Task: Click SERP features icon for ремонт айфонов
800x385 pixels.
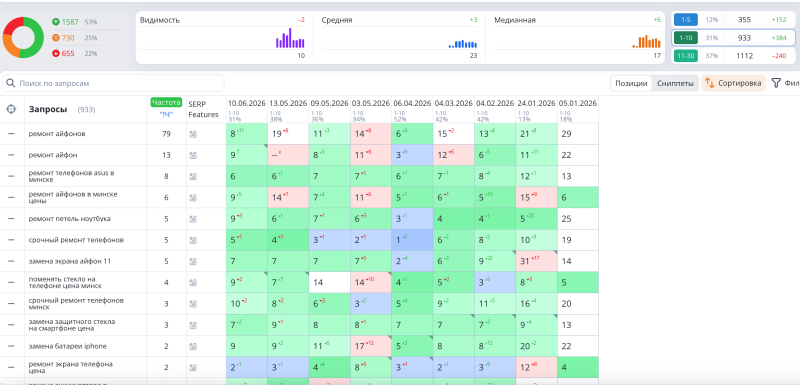Action: click(193, 134)
